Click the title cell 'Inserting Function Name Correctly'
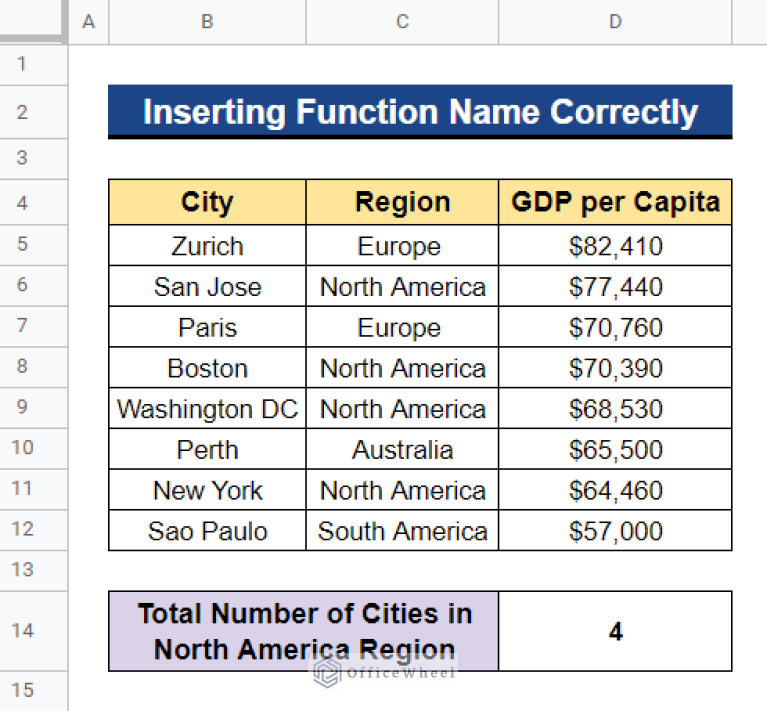 420,112
